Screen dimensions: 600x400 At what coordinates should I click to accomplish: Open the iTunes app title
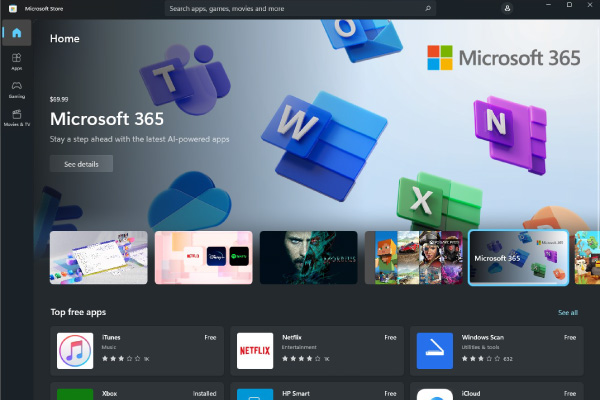111,337
